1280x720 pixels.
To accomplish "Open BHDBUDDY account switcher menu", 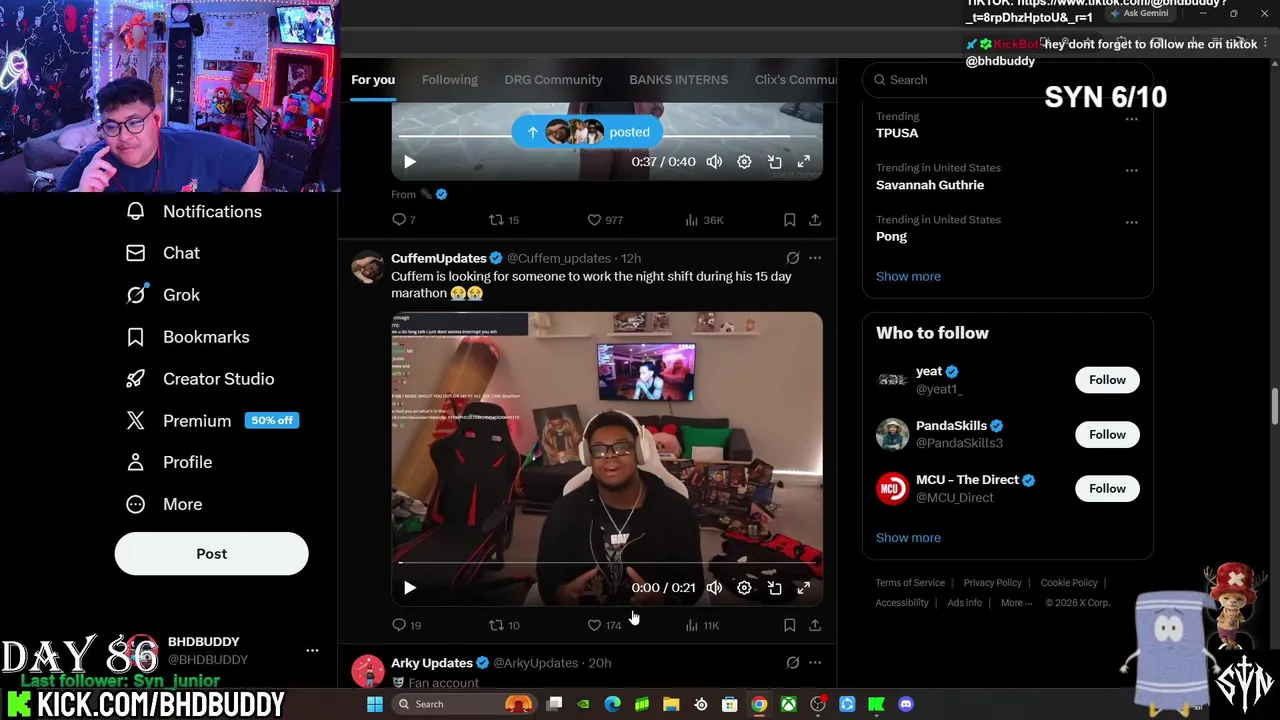I will click(x=312, y=650).
